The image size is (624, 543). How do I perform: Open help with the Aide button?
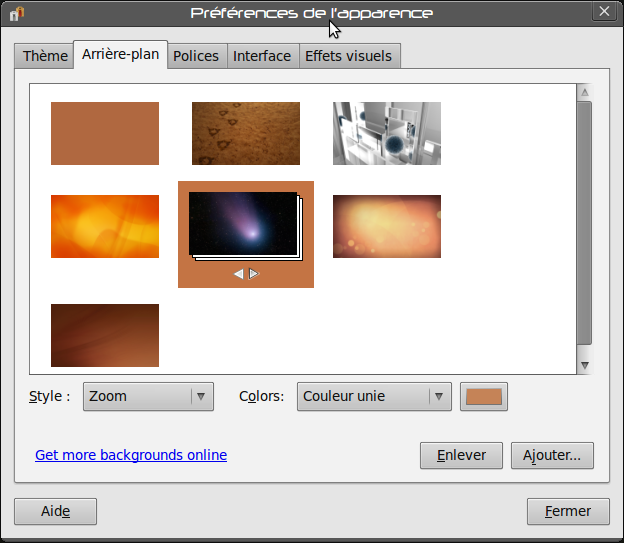(x=55, y=511)
